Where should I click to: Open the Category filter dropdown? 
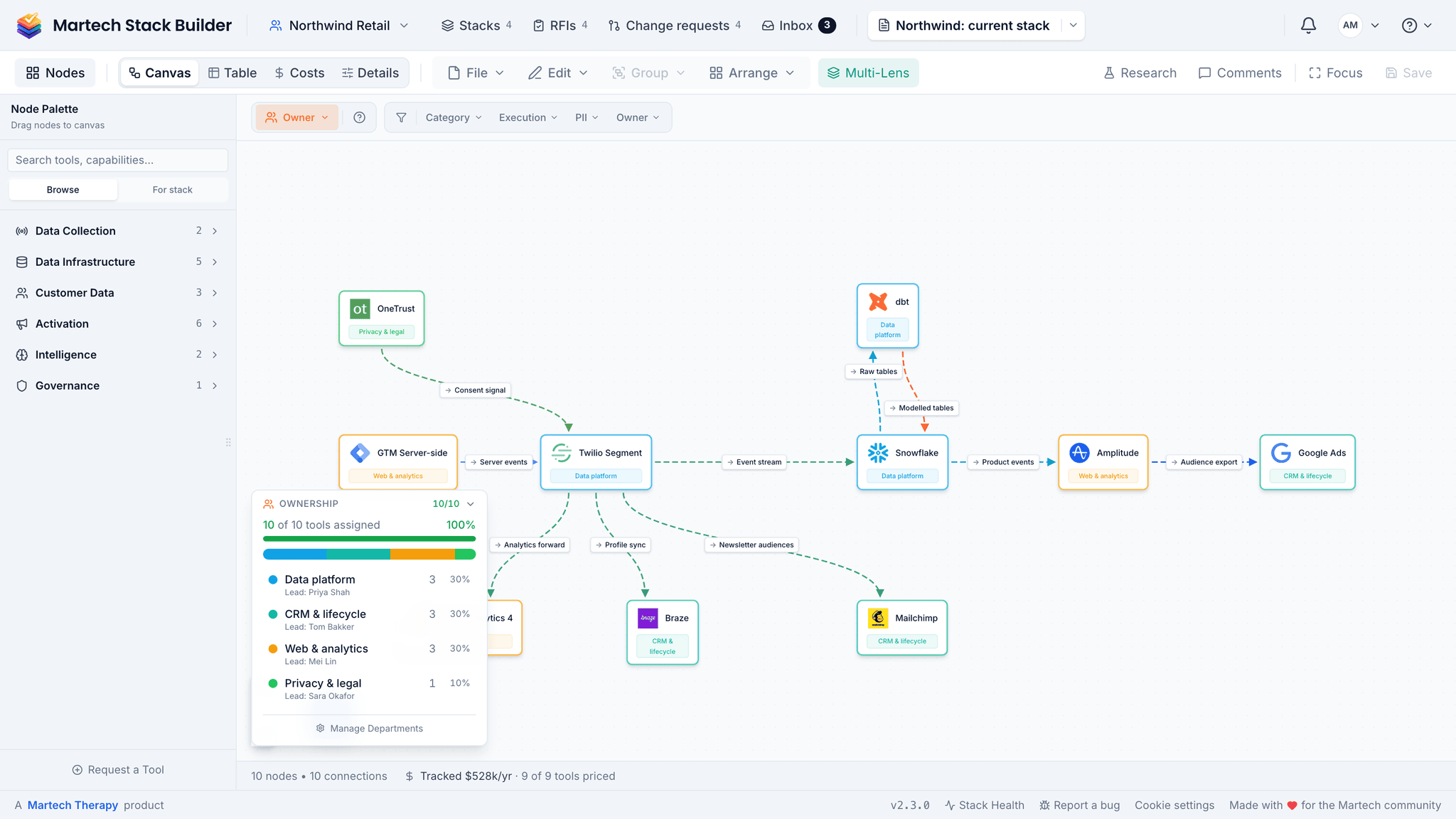[x=454, y=117]
